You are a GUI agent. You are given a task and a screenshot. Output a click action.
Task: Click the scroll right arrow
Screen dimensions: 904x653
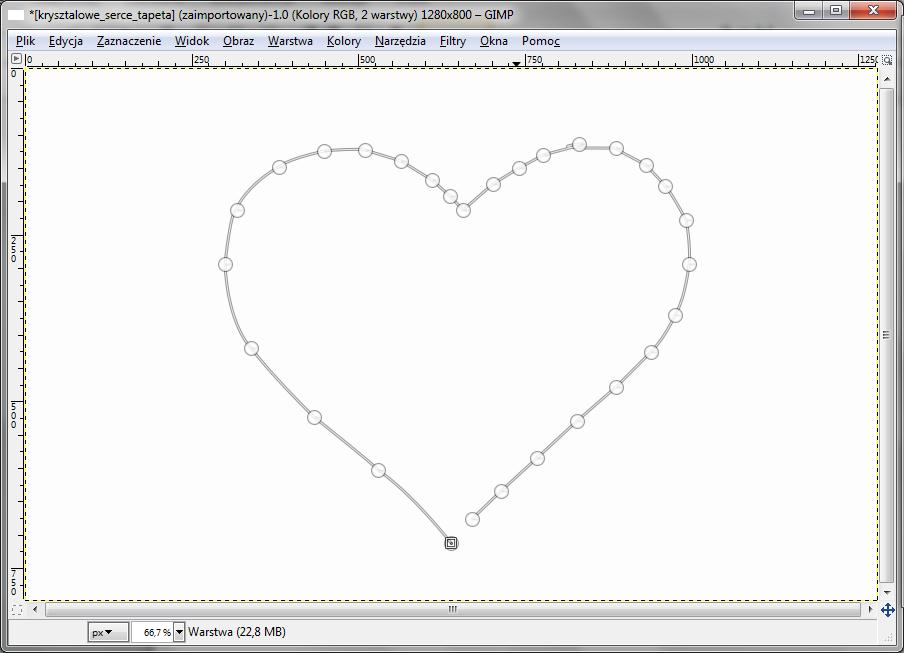pos(870,609)
